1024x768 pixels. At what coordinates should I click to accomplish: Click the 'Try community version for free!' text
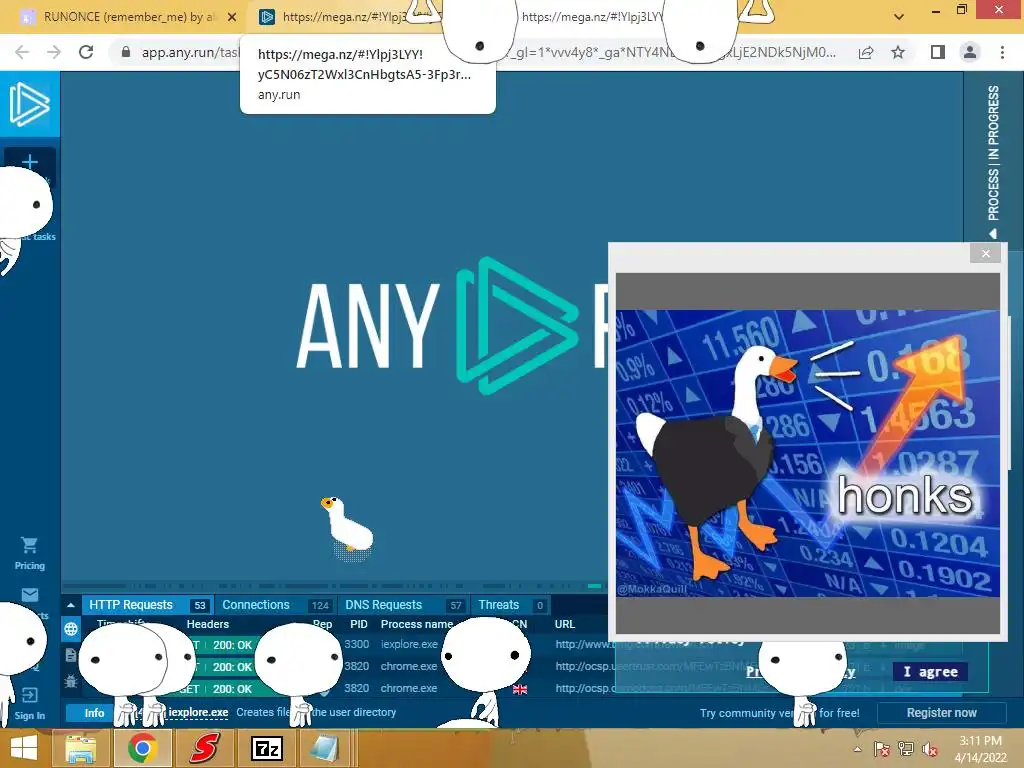pyautogui.click(x=779, y=712)
